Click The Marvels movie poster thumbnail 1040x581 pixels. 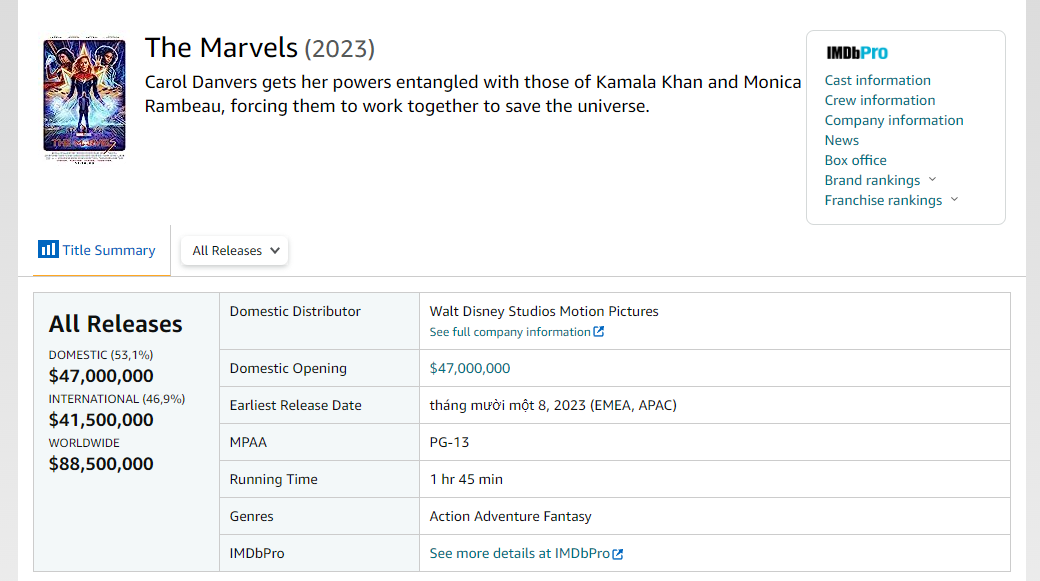tap(84, 95)
